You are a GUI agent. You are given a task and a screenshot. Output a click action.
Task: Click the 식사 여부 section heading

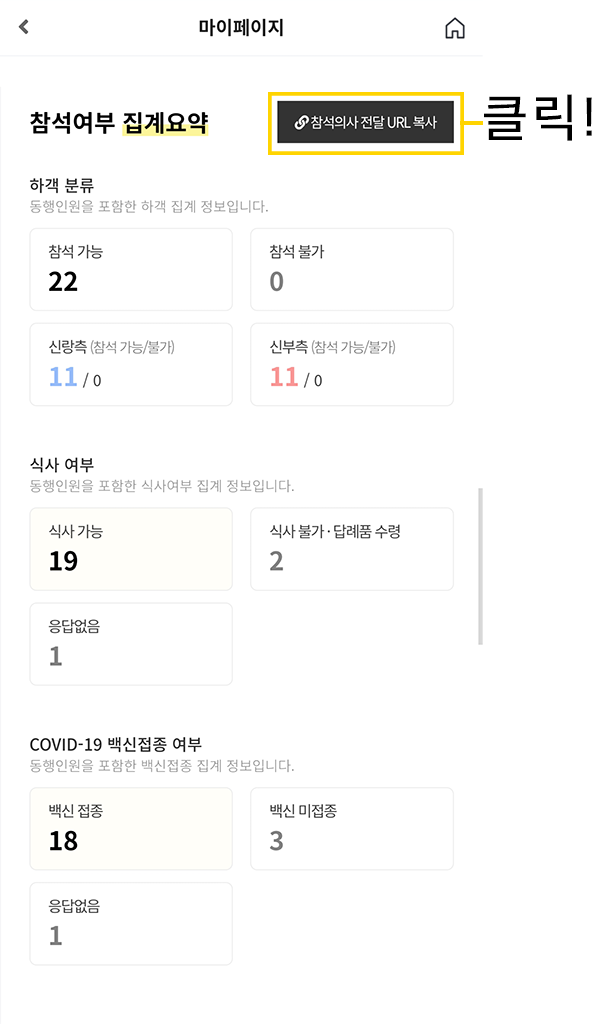62,464
